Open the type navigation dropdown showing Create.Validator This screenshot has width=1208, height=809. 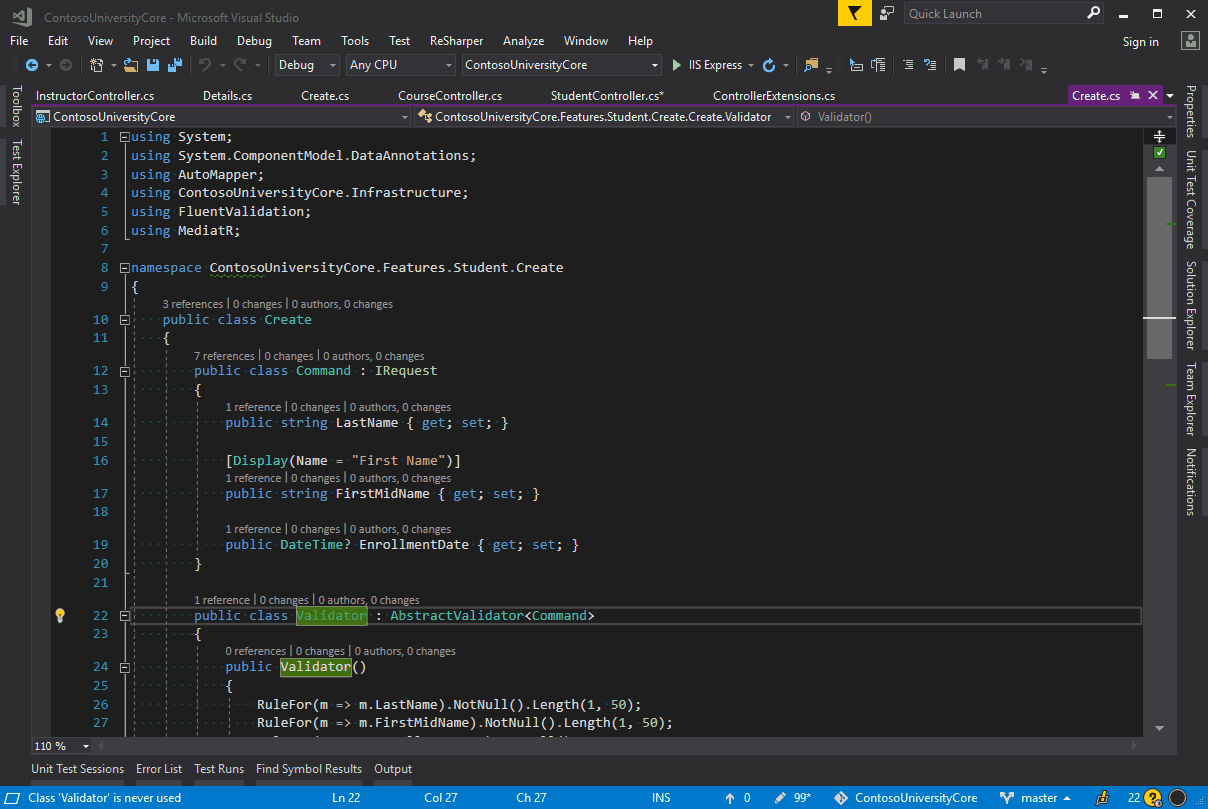tap(606, 117)
